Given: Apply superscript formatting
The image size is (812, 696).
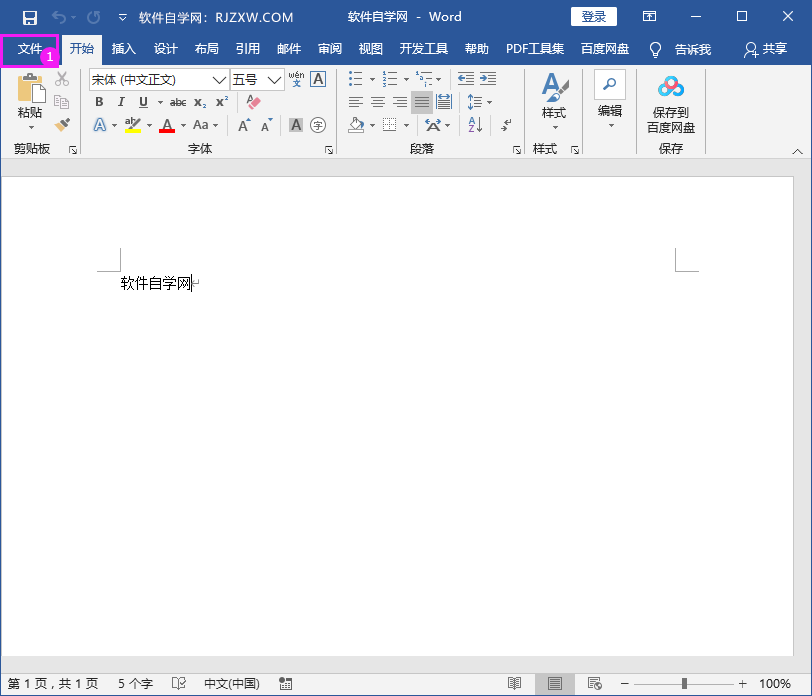Looking at the screenshot, I should pyautogui.click(x=223, y=101).
